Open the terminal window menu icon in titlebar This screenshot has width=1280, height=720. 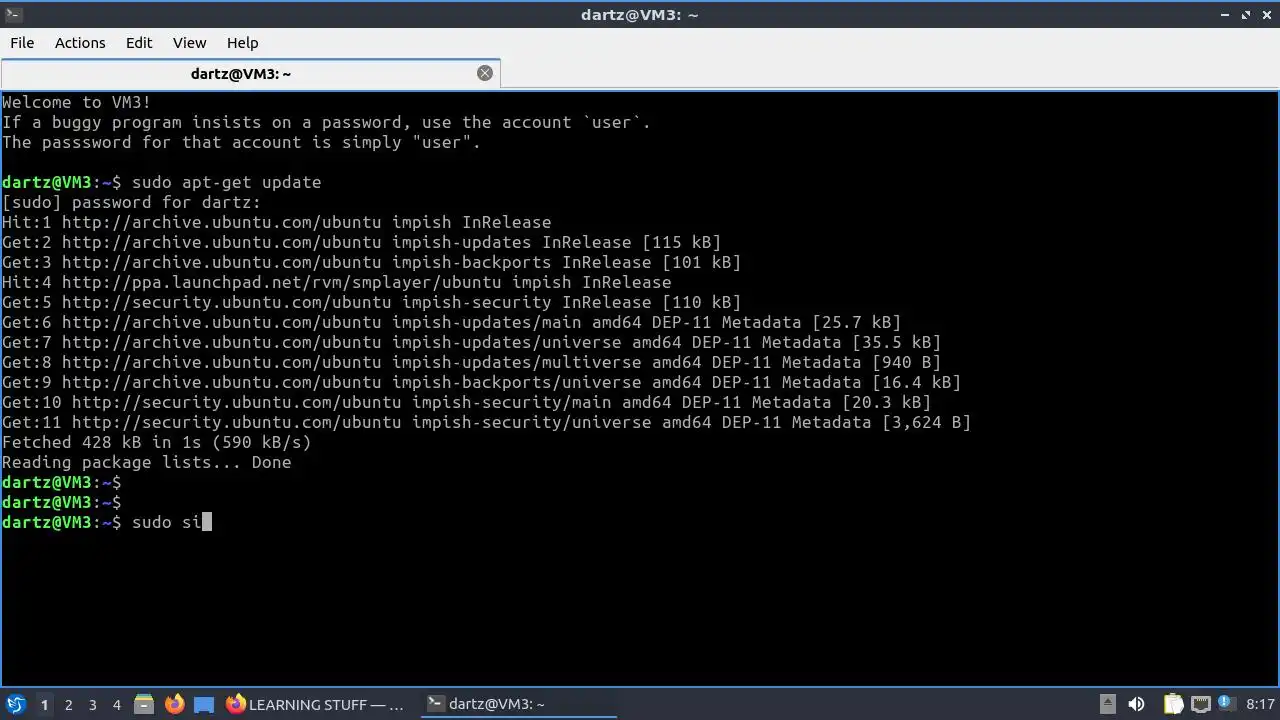13,14
